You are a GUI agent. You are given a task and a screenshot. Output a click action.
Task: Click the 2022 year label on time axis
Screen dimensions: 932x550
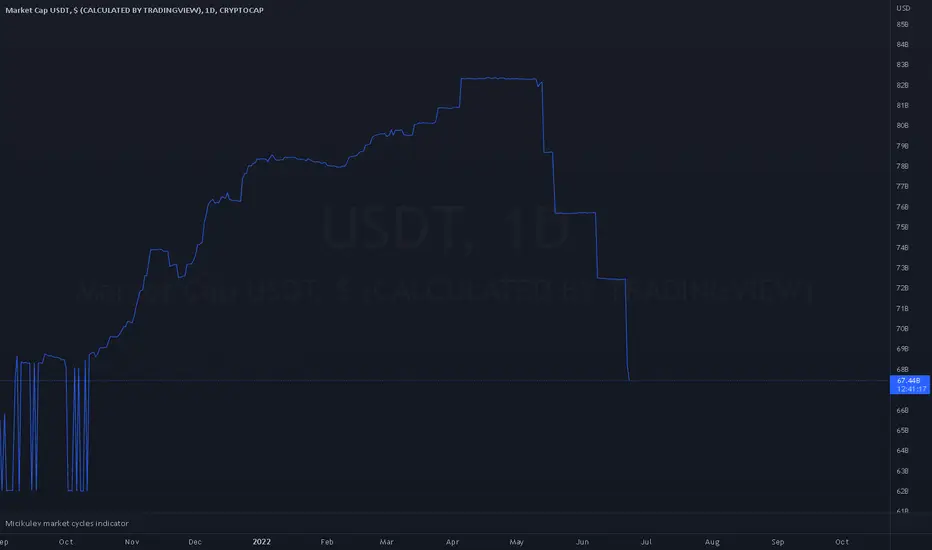[x=262, y=542]
